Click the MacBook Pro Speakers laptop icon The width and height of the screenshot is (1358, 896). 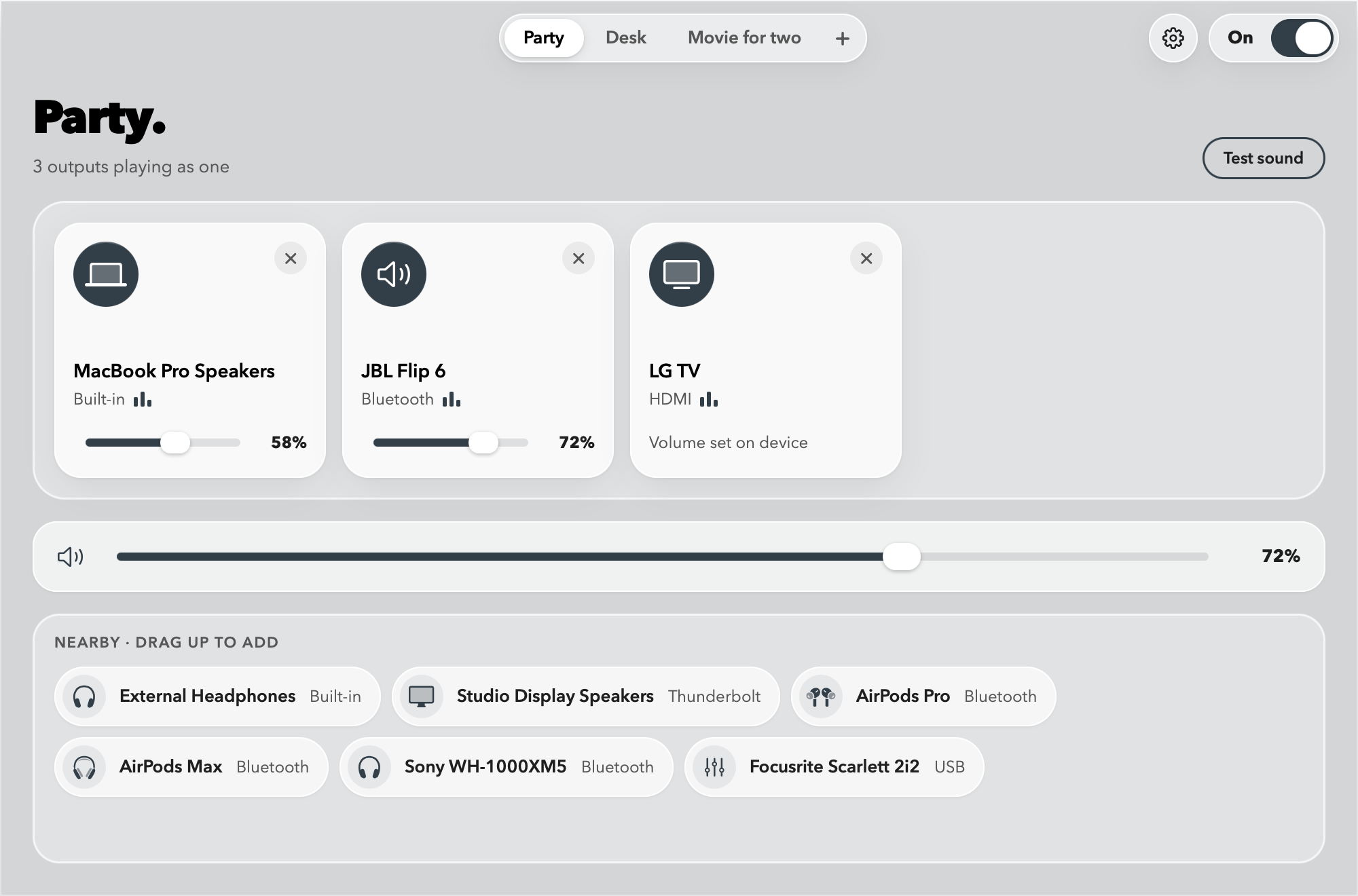tap(106, 274)
